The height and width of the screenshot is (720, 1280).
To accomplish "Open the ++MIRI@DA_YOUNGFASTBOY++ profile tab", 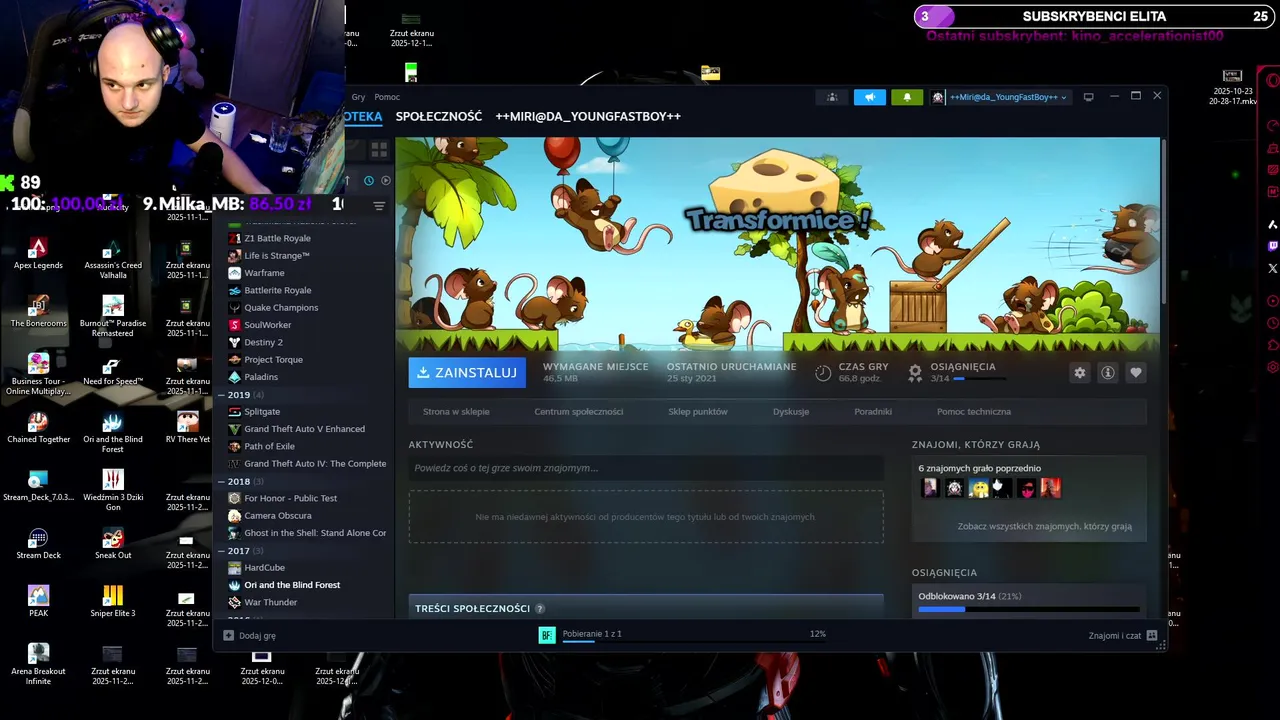I will [x=588, y=116].
